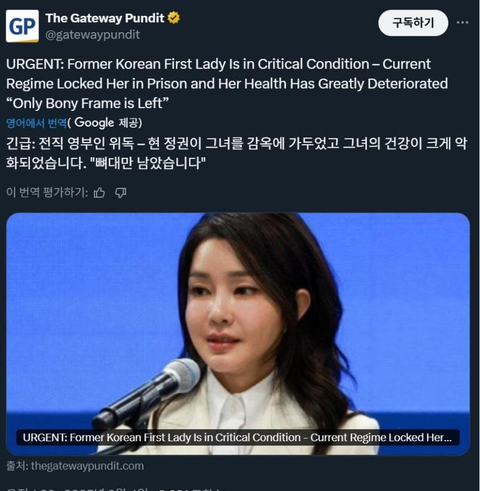Visit the 출처: thegatewaypundit.com source link
Screen dimensions: 480x491
click(75, 466)
